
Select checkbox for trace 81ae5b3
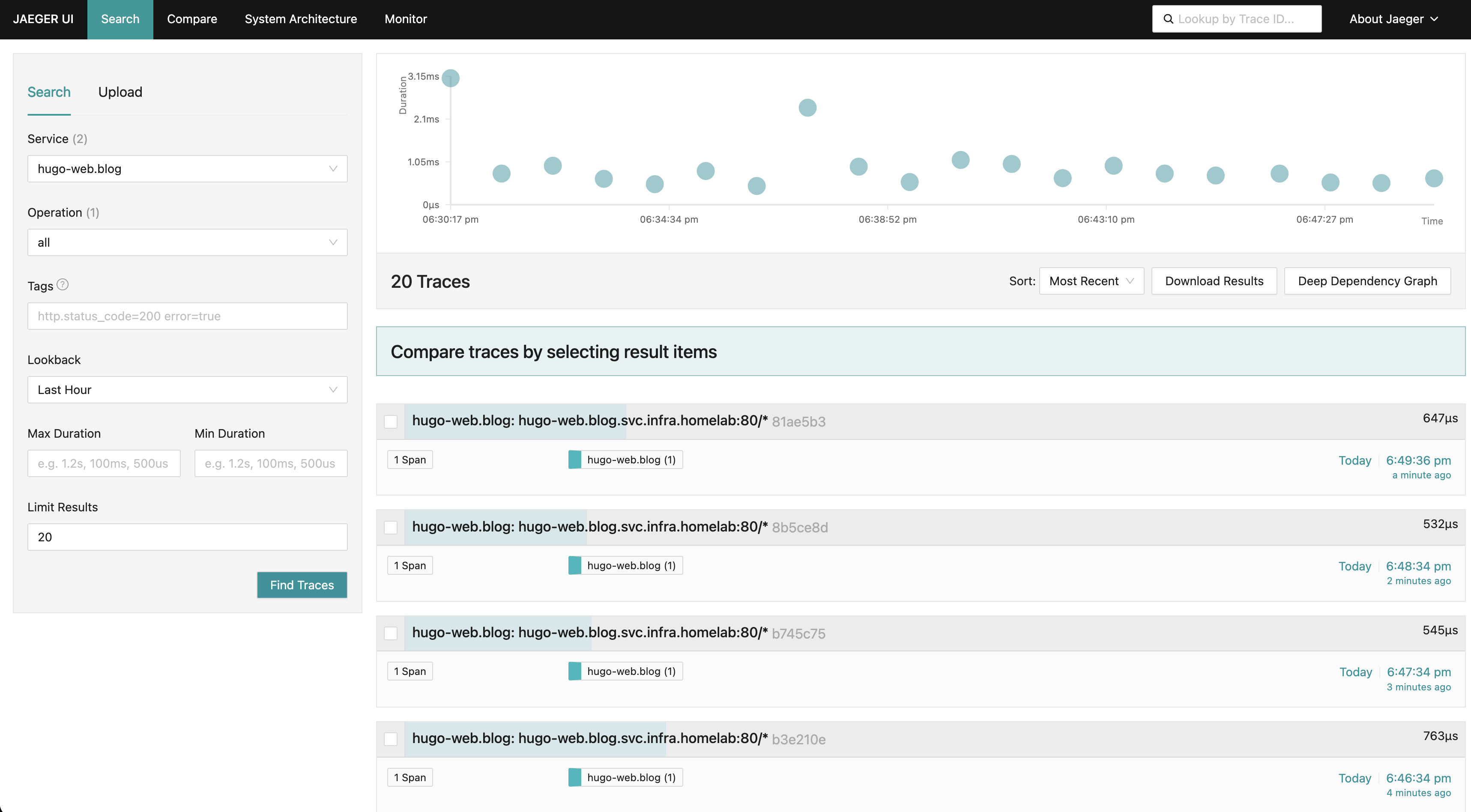click(x=391, y=422)
